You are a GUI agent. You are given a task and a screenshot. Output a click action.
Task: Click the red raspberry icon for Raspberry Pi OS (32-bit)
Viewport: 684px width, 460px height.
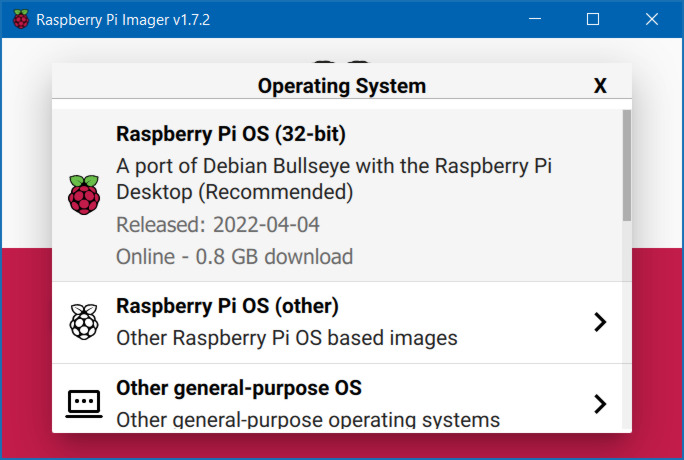click(x=84, y=193)
